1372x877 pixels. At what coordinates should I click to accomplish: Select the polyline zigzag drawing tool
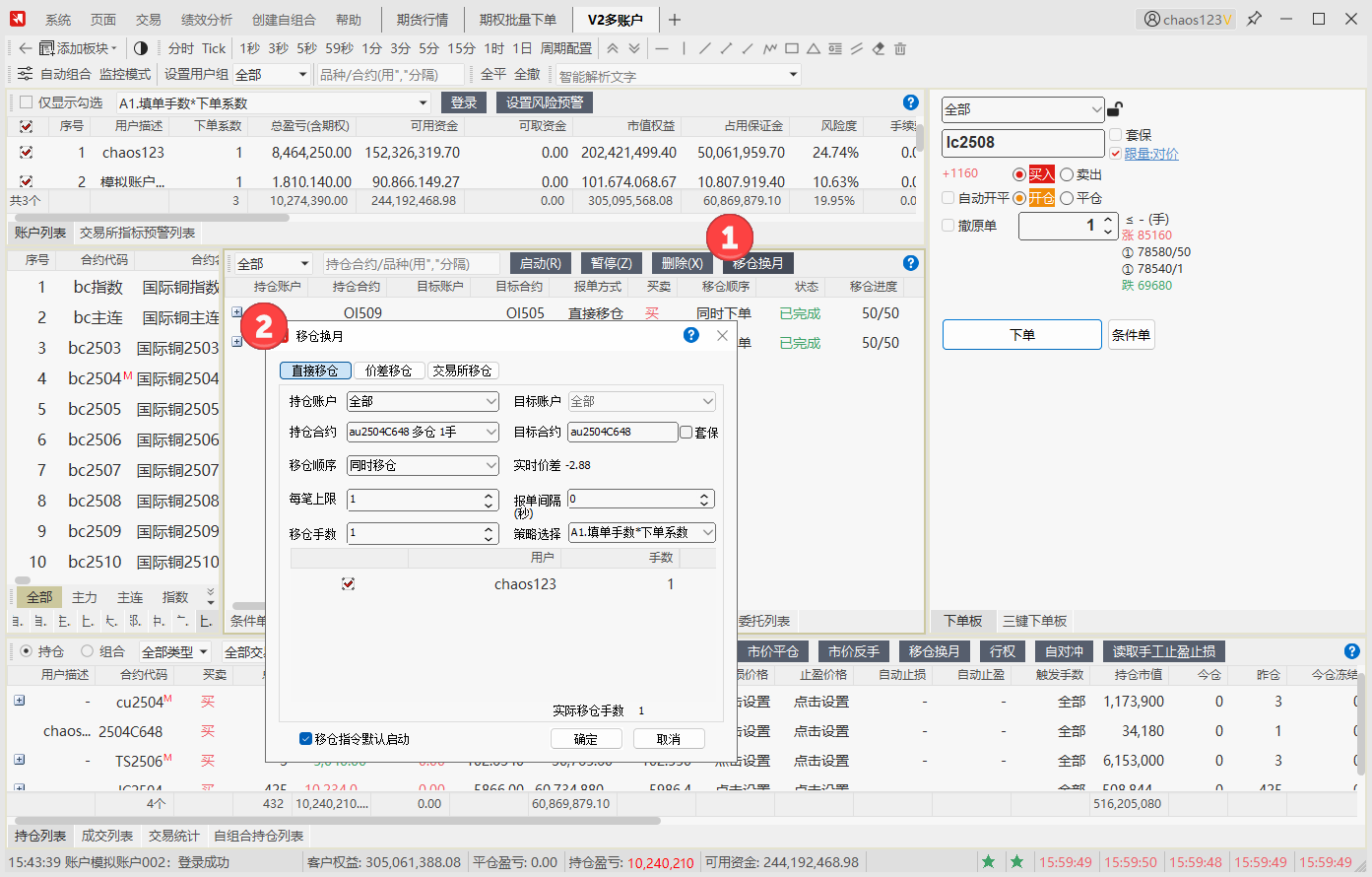tap(769, 48)
